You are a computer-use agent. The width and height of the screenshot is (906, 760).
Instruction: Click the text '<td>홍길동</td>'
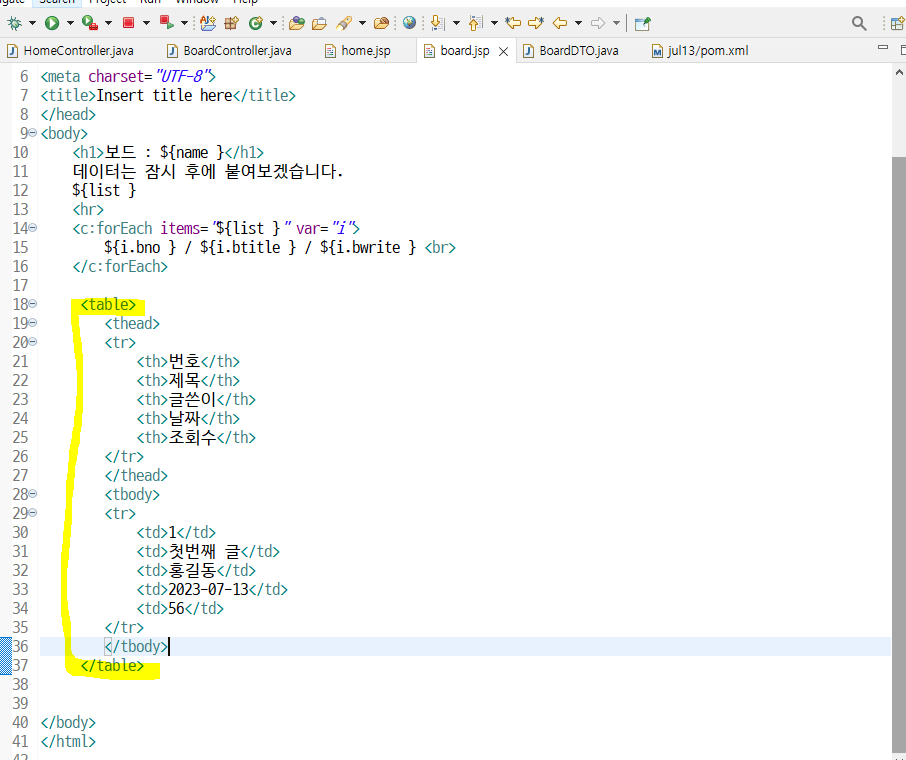click(x=196, y=570)
